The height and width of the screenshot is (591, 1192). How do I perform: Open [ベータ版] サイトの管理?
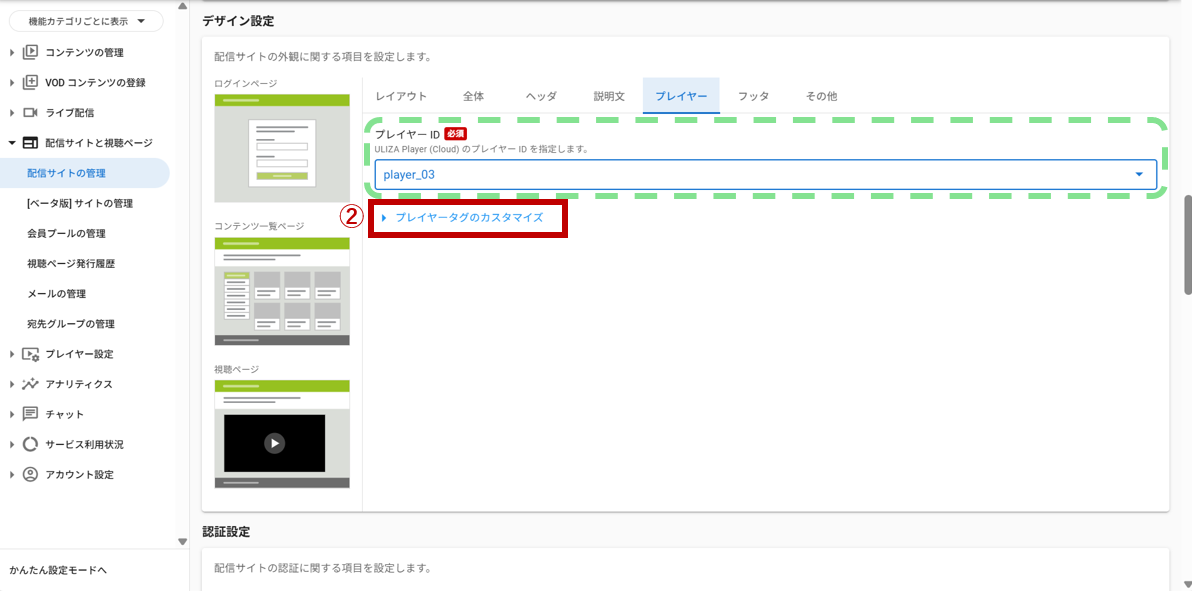(80, 203)
